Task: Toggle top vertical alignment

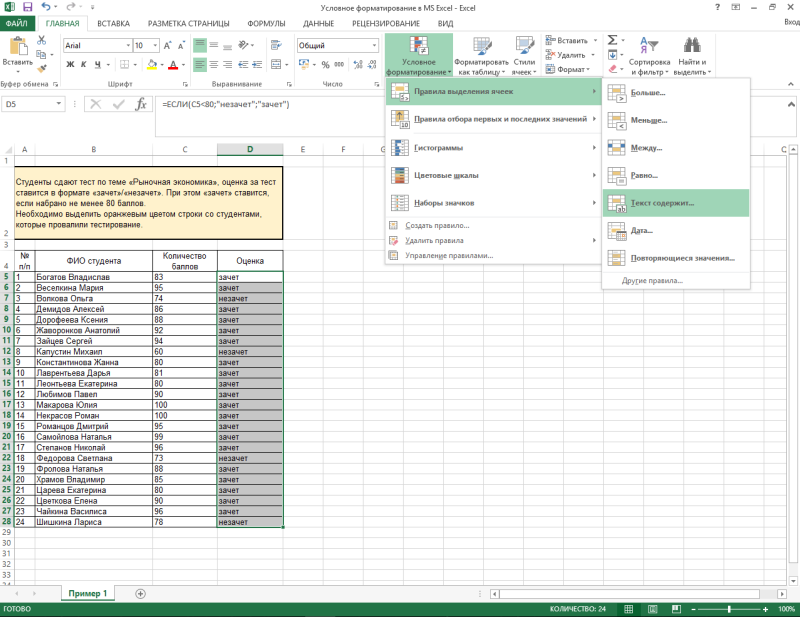Action: coord(200,45)
